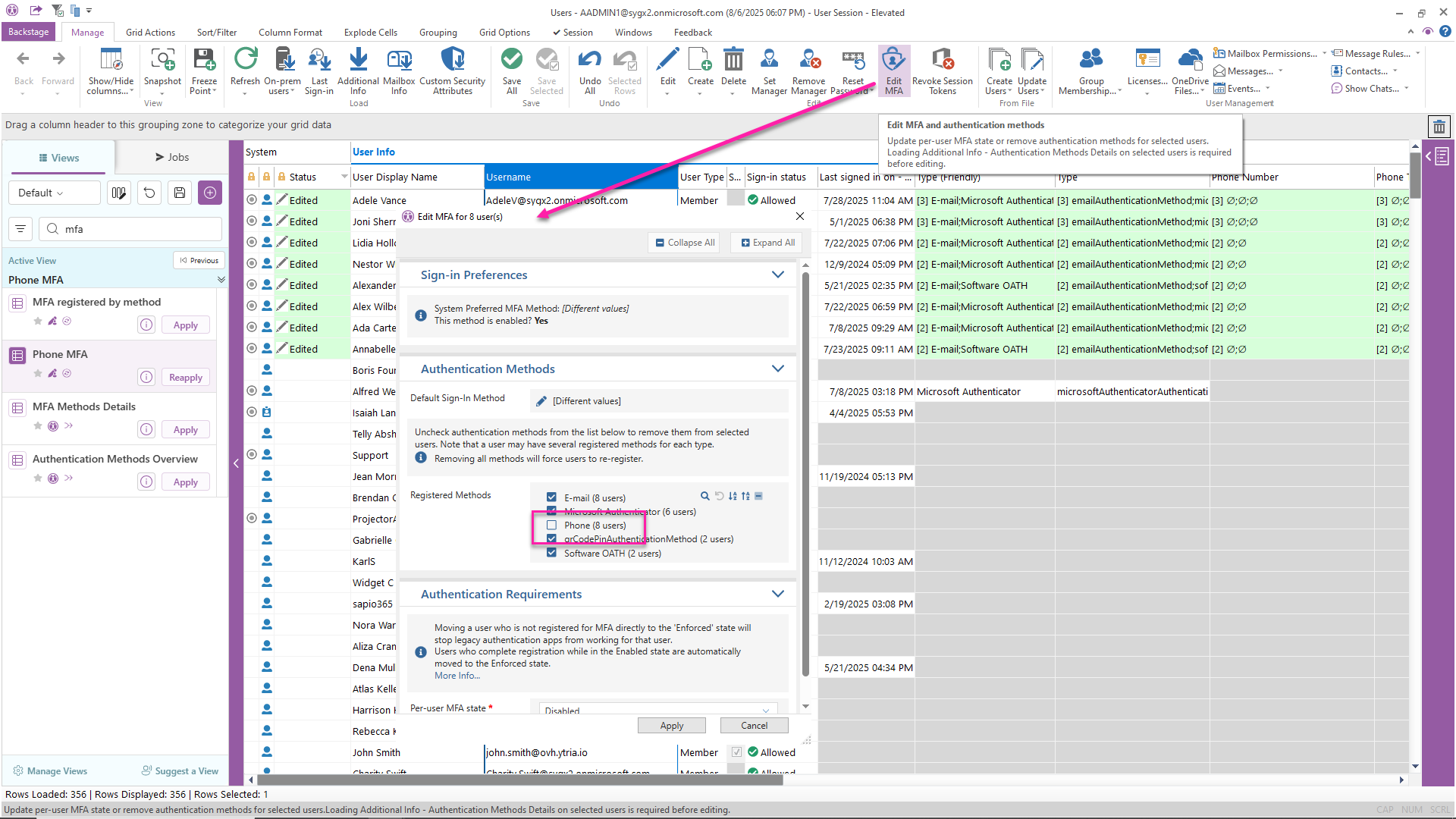Click the Refresh ribbon icon
The width and height of the screenshot is (1456, 819).
[x=245, y=71]
